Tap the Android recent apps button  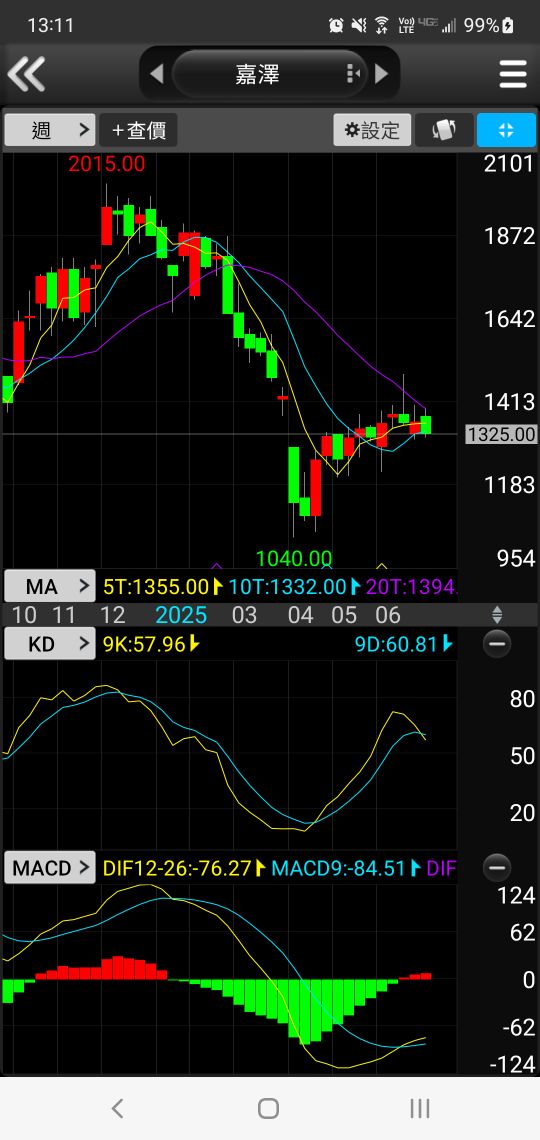(x=420, y=1109)
